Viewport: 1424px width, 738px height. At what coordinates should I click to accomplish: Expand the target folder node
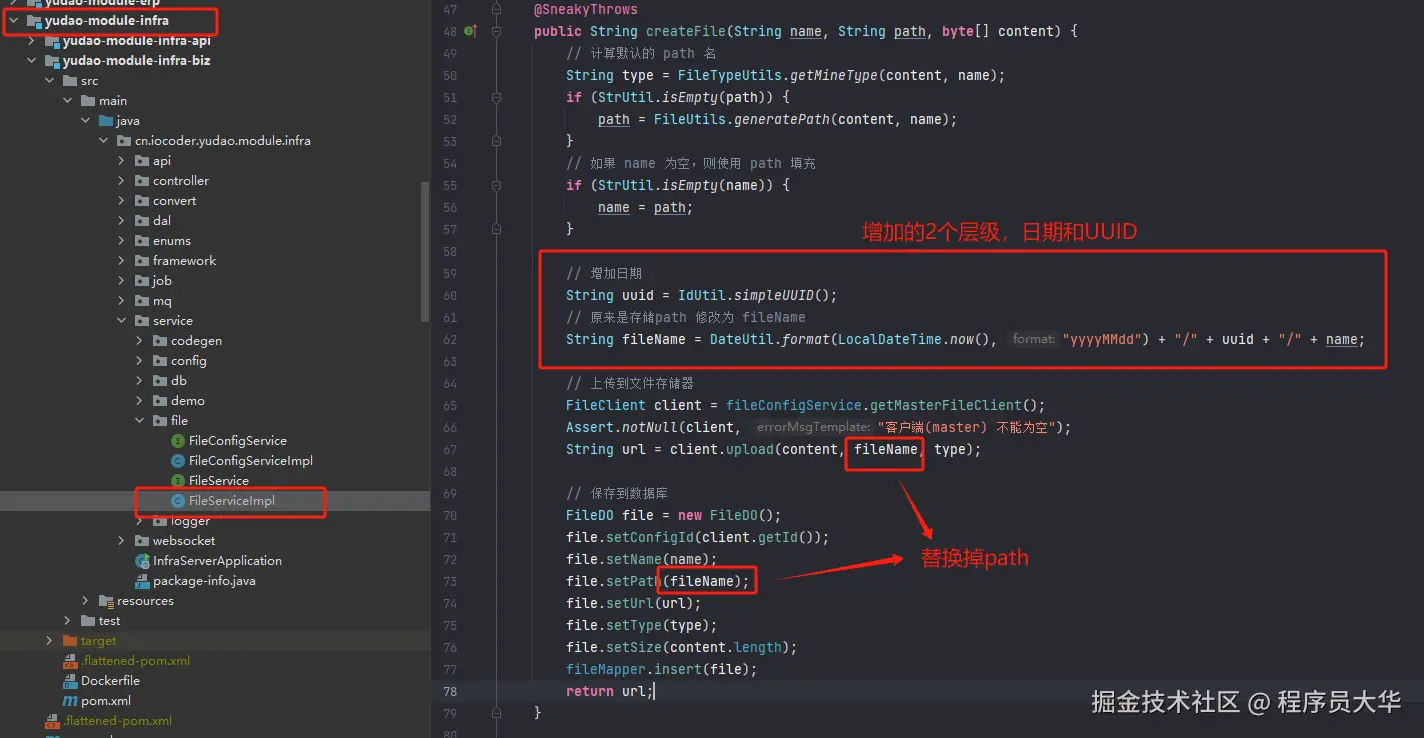point(49,641)
